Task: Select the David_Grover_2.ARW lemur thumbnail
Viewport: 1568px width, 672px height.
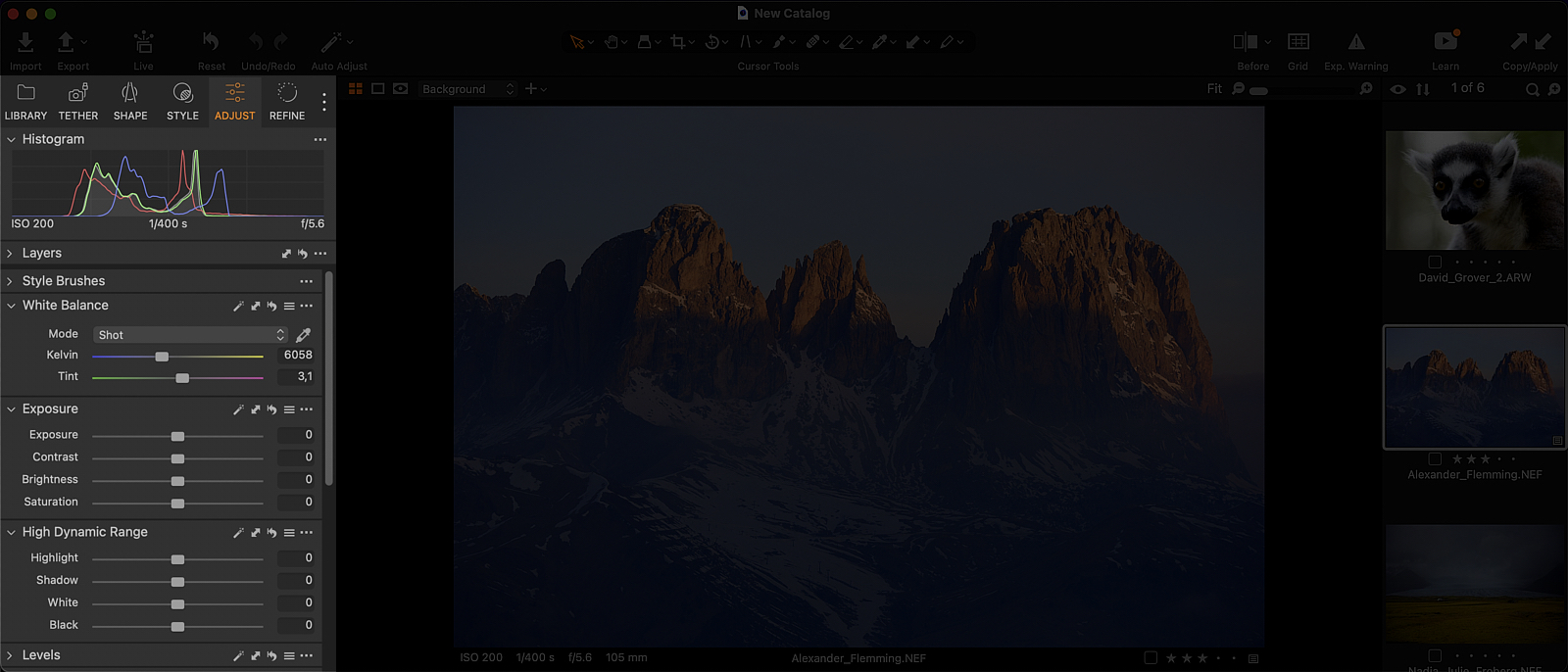Action: [1475, 190]
